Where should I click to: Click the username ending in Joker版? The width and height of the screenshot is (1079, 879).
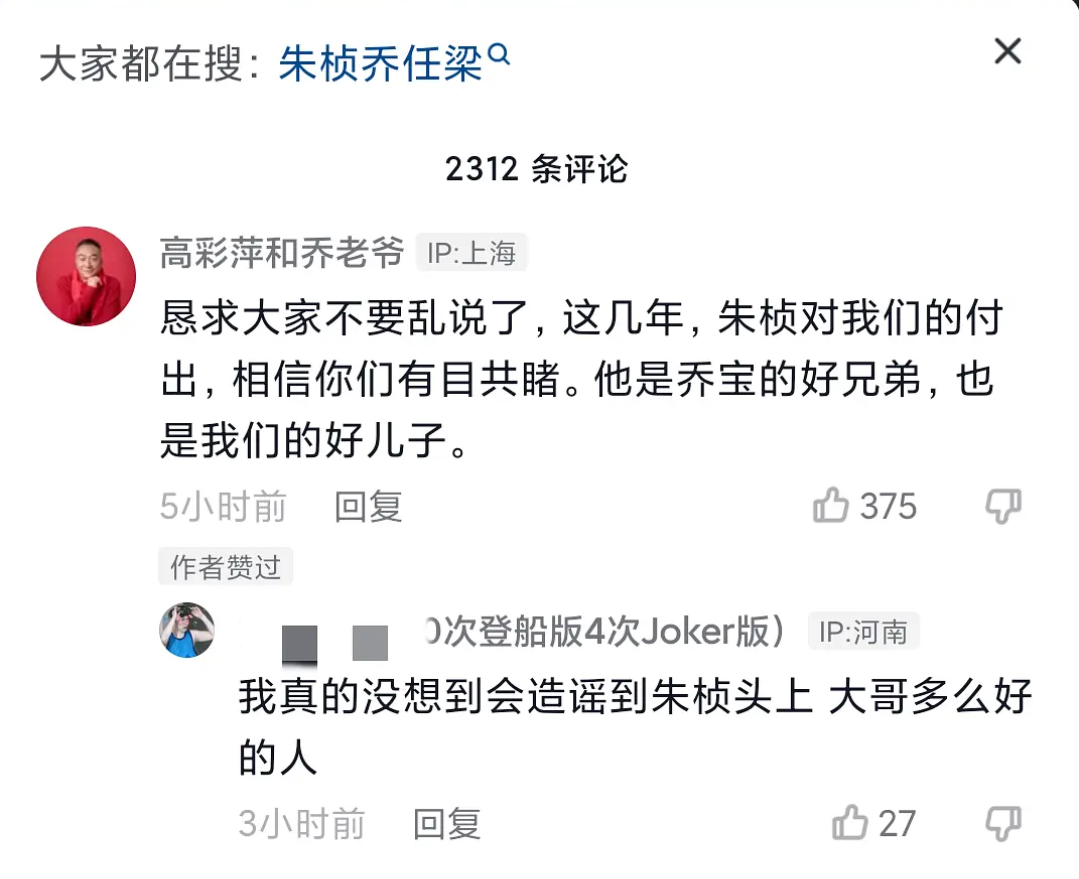pyautogui.click(x=600, y=631)
